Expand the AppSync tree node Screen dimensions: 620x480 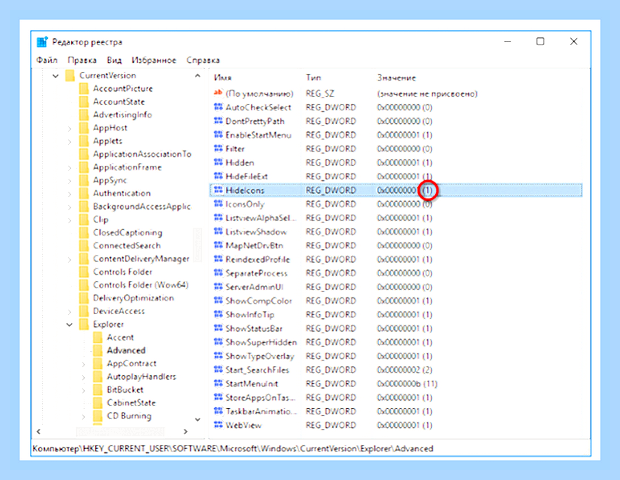pyautogui.click(x=70, y=181)
